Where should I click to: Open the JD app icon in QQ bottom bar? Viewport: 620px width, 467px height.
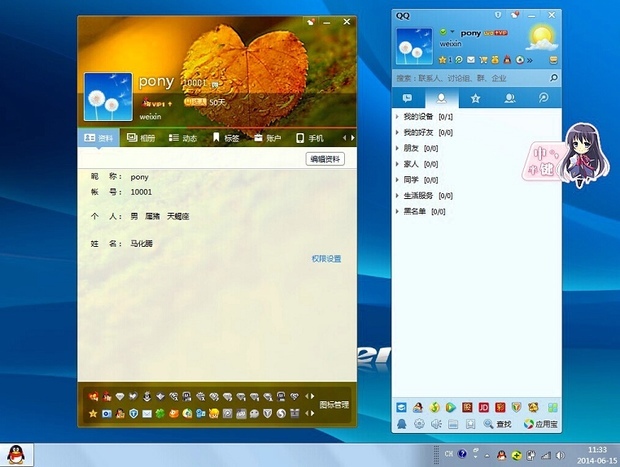click(484, 407)
